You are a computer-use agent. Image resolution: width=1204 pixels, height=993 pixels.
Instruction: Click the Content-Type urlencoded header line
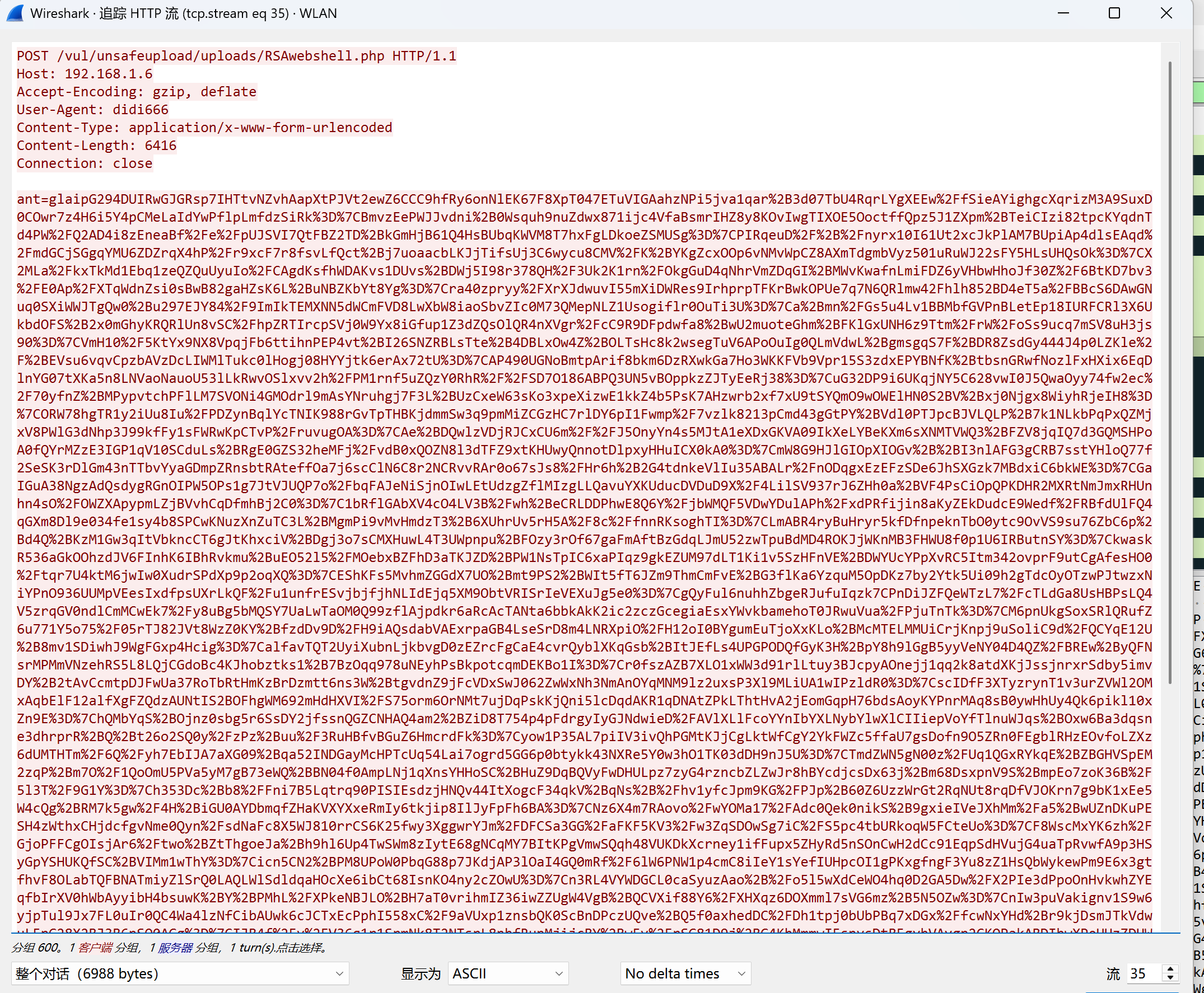coord(204,128)
